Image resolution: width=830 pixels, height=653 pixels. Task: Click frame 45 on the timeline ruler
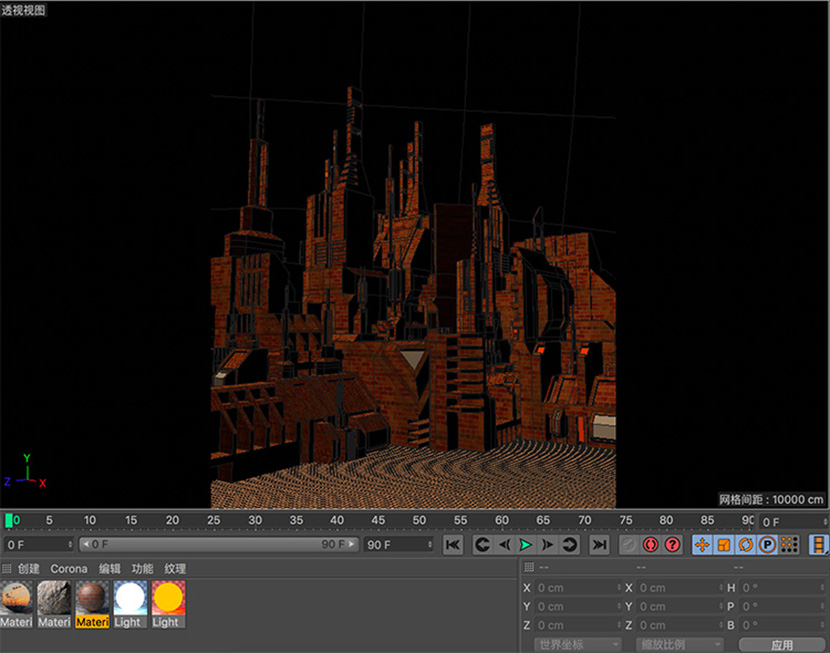378,521
